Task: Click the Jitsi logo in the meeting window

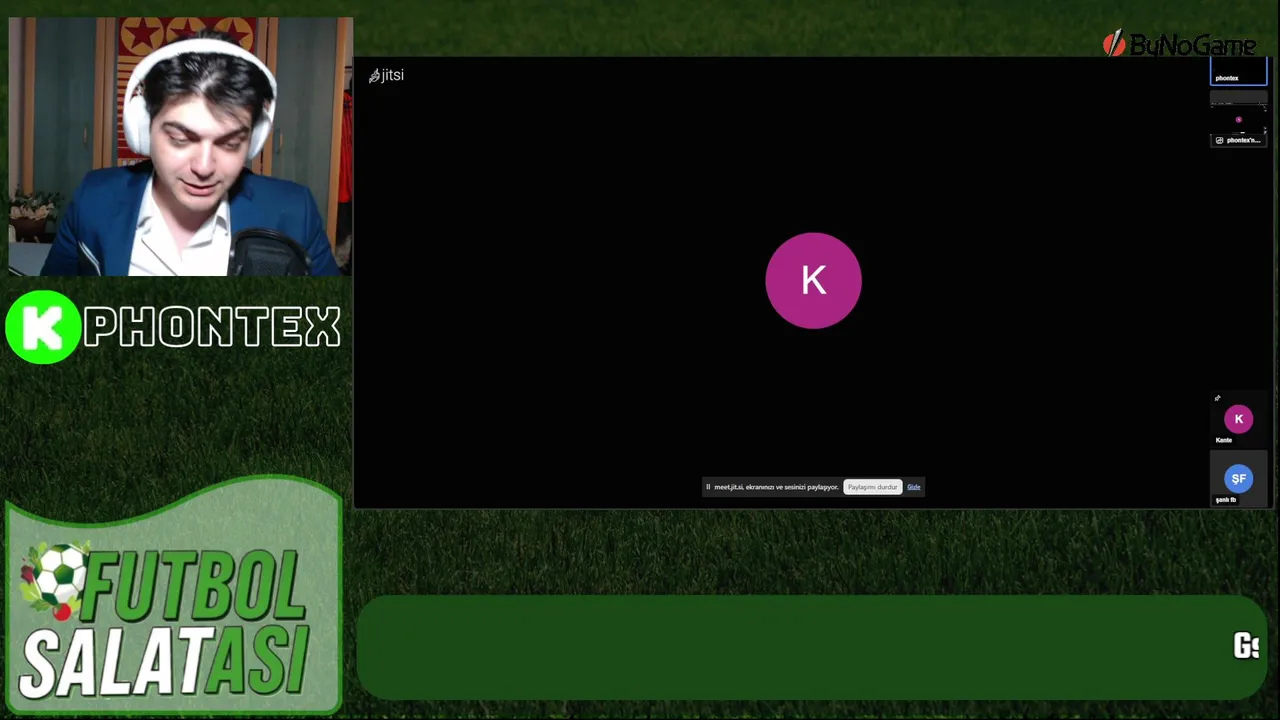Action: tap(386, 75)
